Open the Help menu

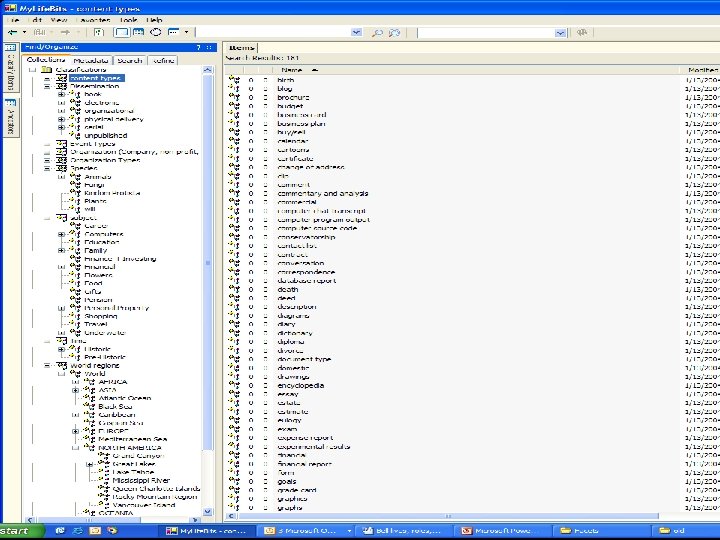(x=154, y=20)
